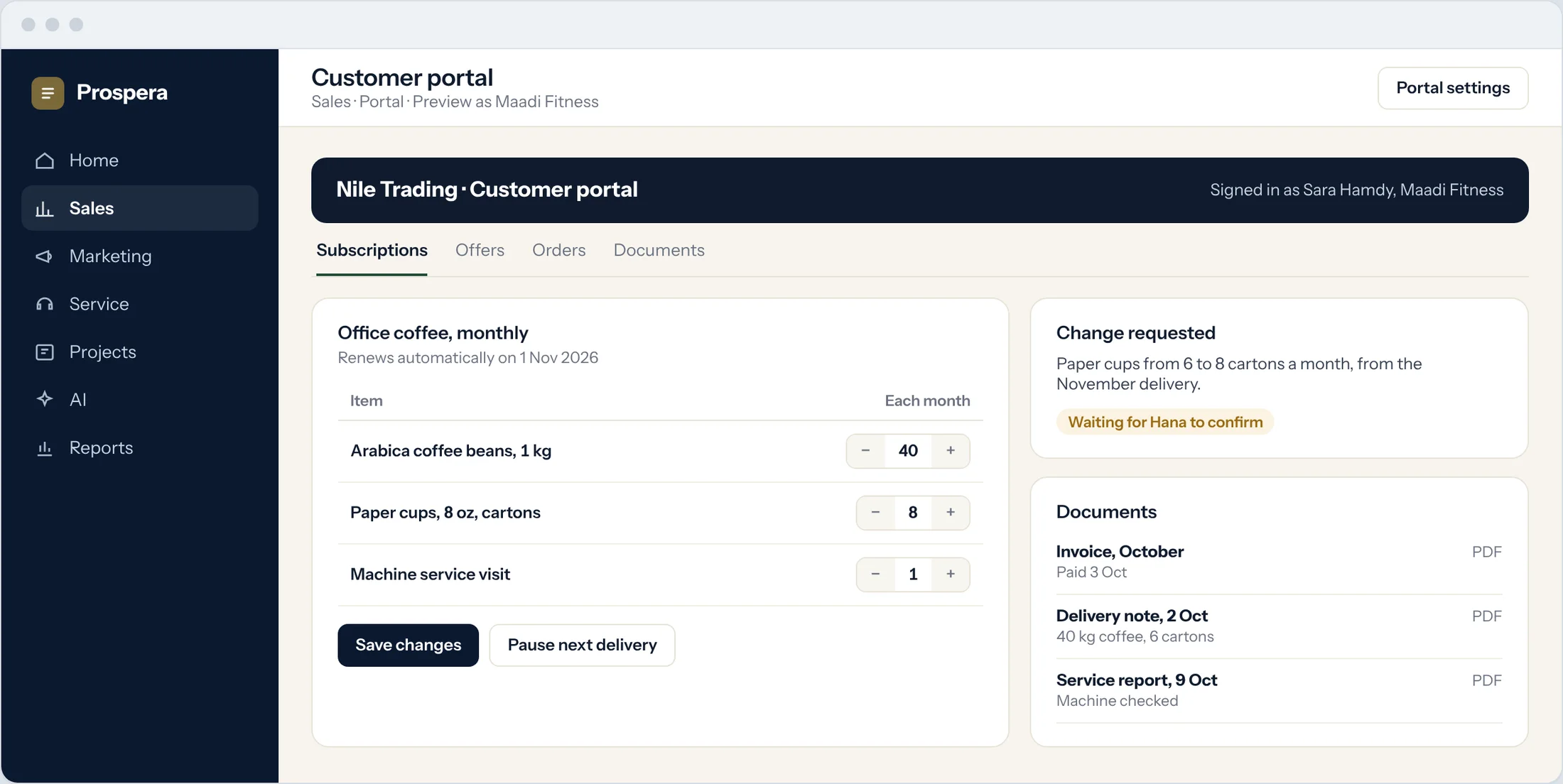Click the Arabica quantity field showing 40
The width and height of the screenshot is (1563, 784).
point(908,451)
